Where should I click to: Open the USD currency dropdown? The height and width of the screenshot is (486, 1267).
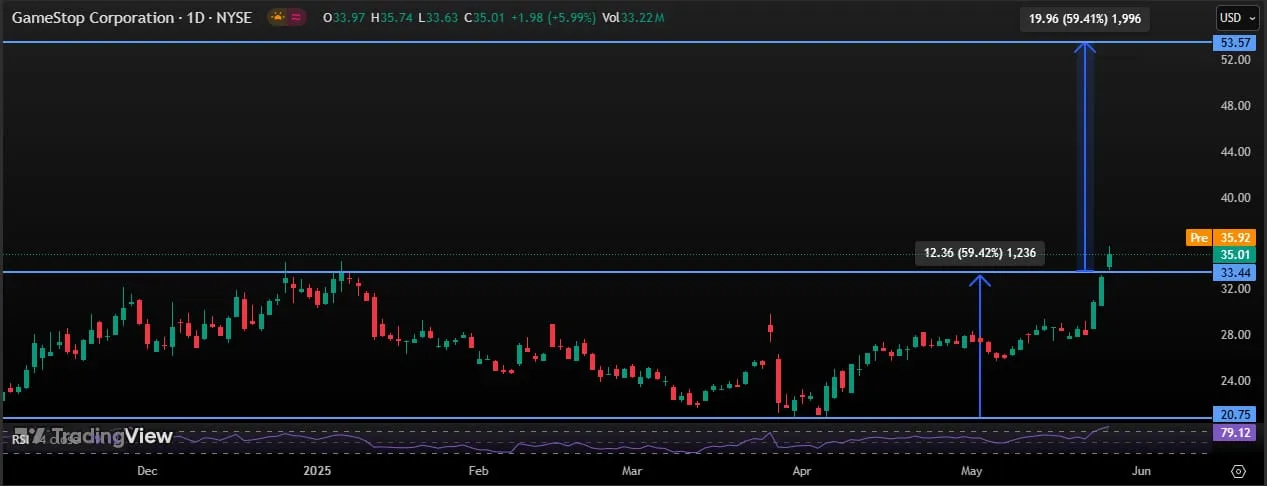(1238, 18)
